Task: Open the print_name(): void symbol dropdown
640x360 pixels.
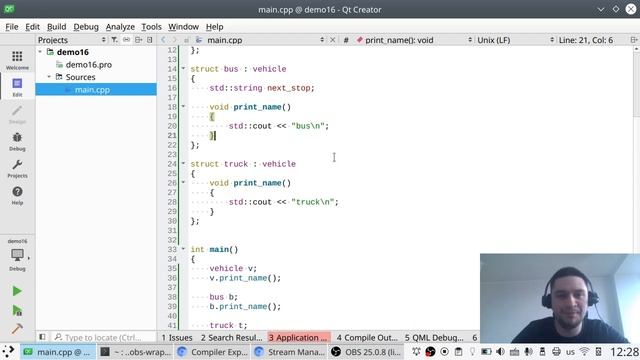Action: click(414, 40)
